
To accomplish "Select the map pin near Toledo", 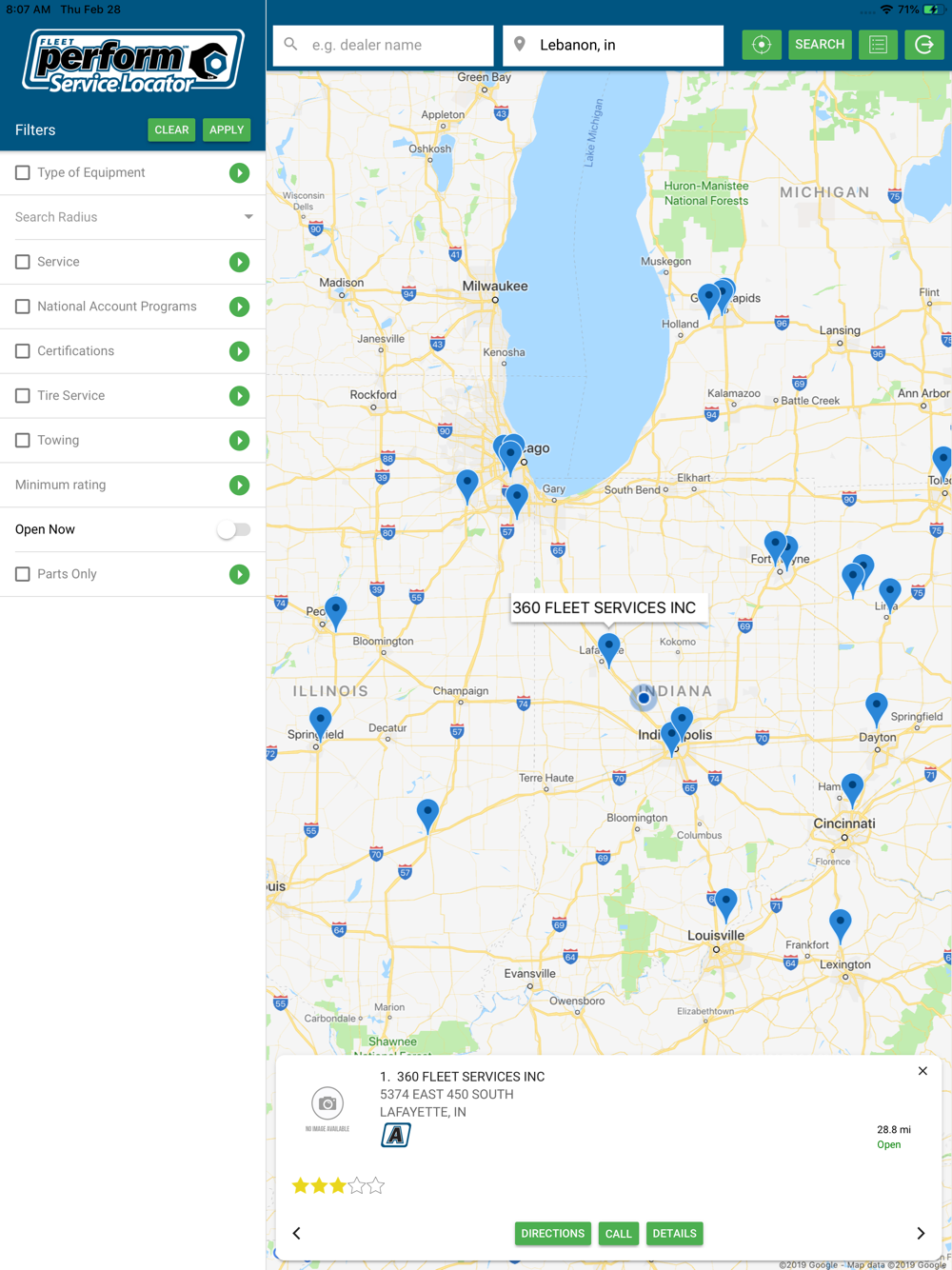I will pos(942,463).
